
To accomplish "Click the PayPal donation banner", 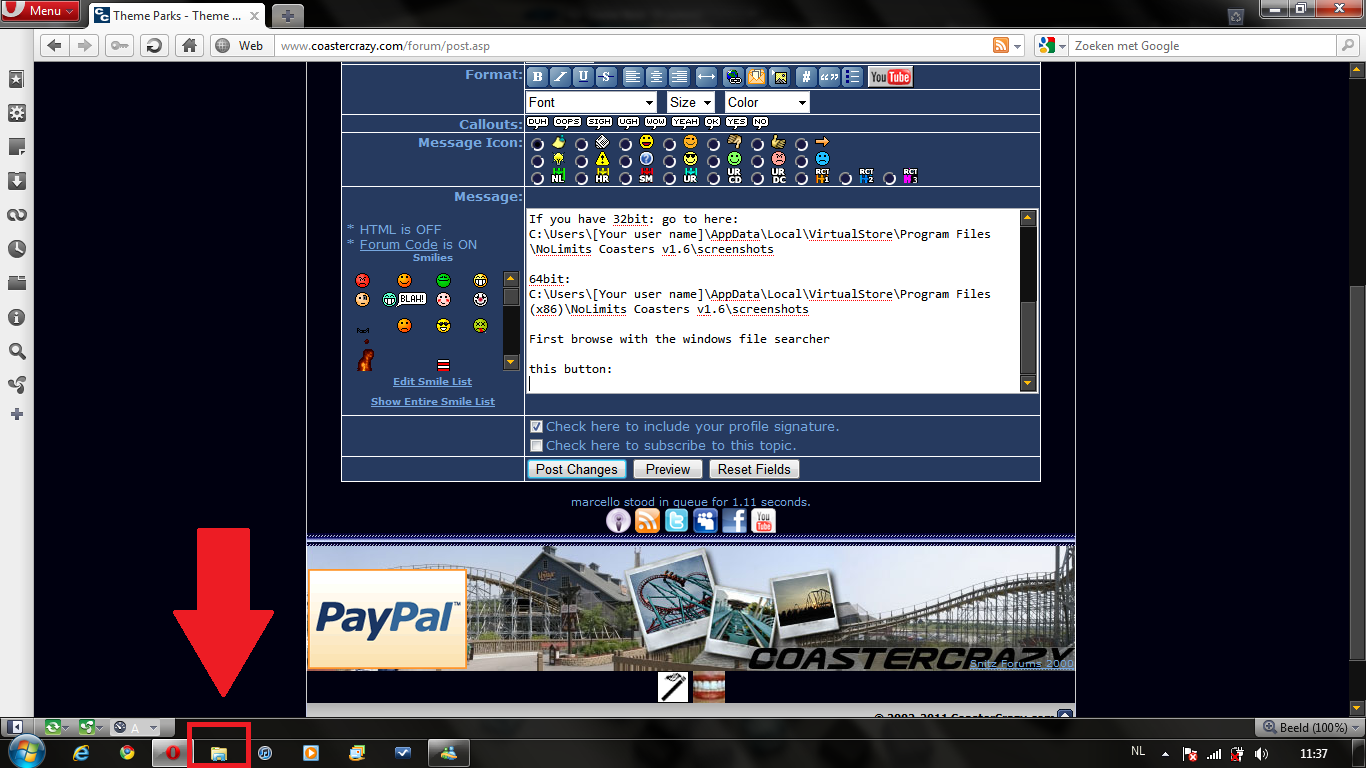I will pyautogui.click(x=387, y=619).
